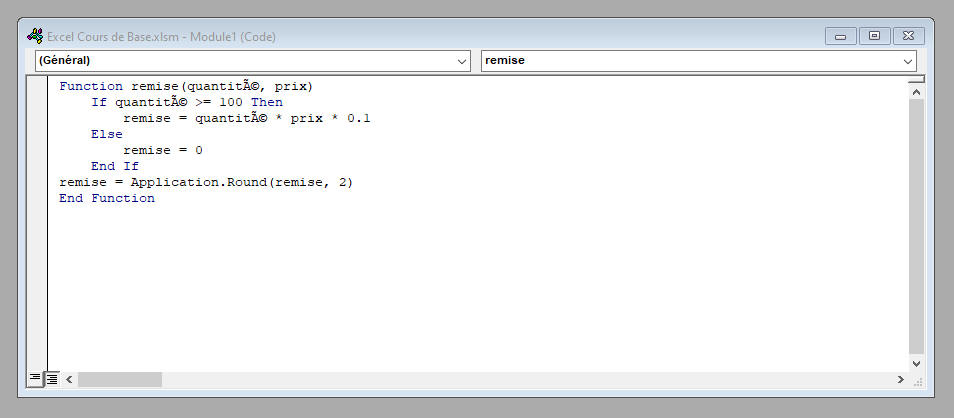Image resolution: width=954 pixels, height=418 pixels.
Task: Click the 'remise = quantité * prix * 0.1' line
Action: 246,118
